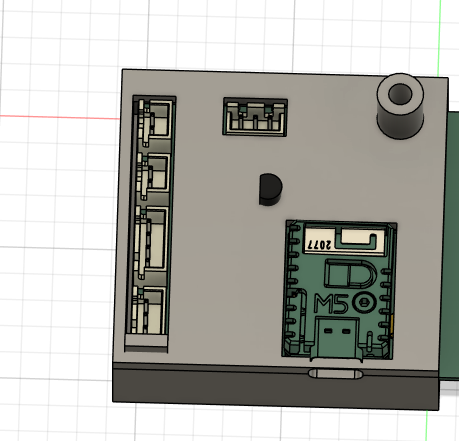Select the USB-C port on the M5 board
459x441 pixels.
[337, 338]
